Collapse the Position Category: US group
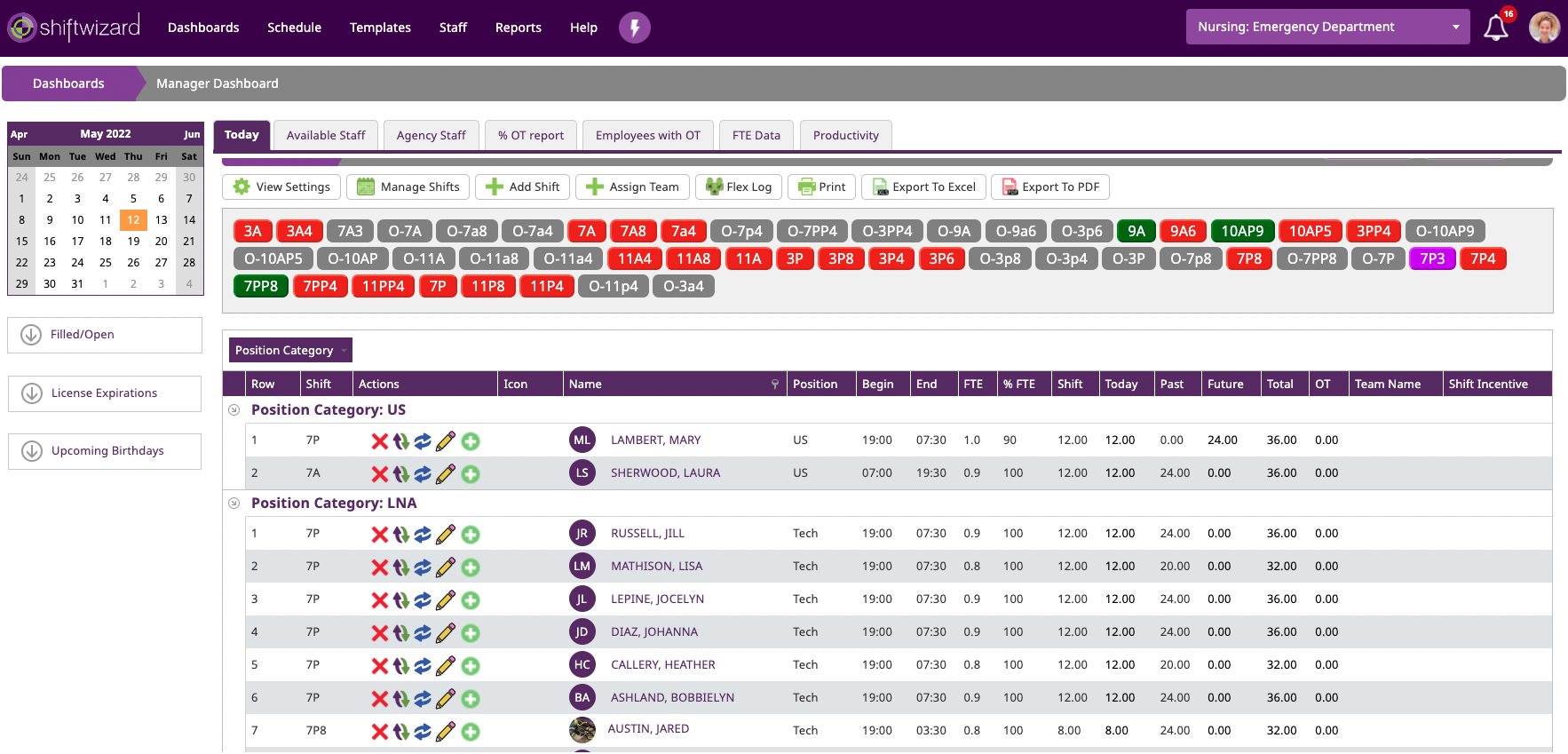The image size is (1568, 754). [x=234, y=410]
